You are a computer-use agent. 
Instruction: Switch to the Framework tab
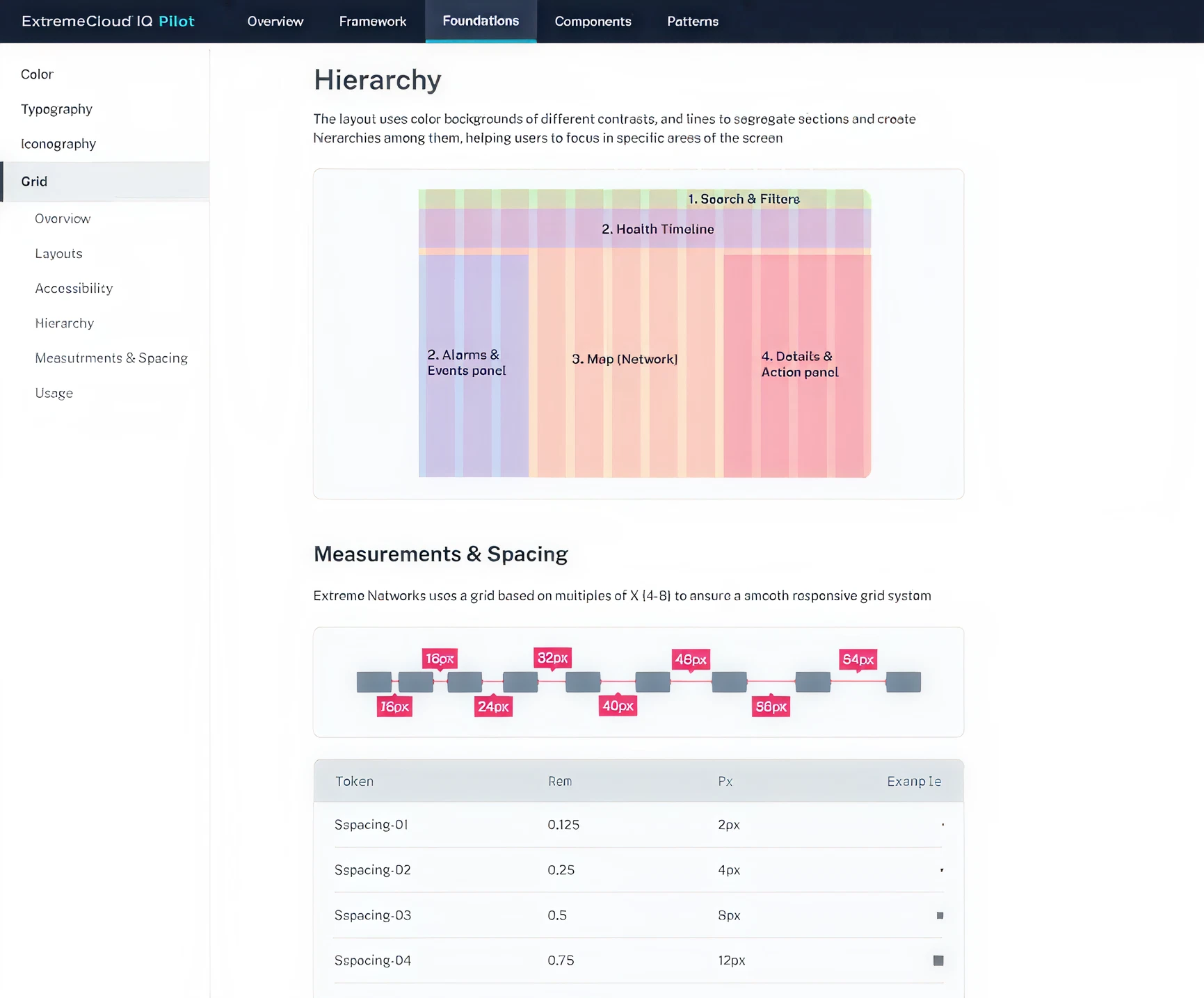coord(373,22)
